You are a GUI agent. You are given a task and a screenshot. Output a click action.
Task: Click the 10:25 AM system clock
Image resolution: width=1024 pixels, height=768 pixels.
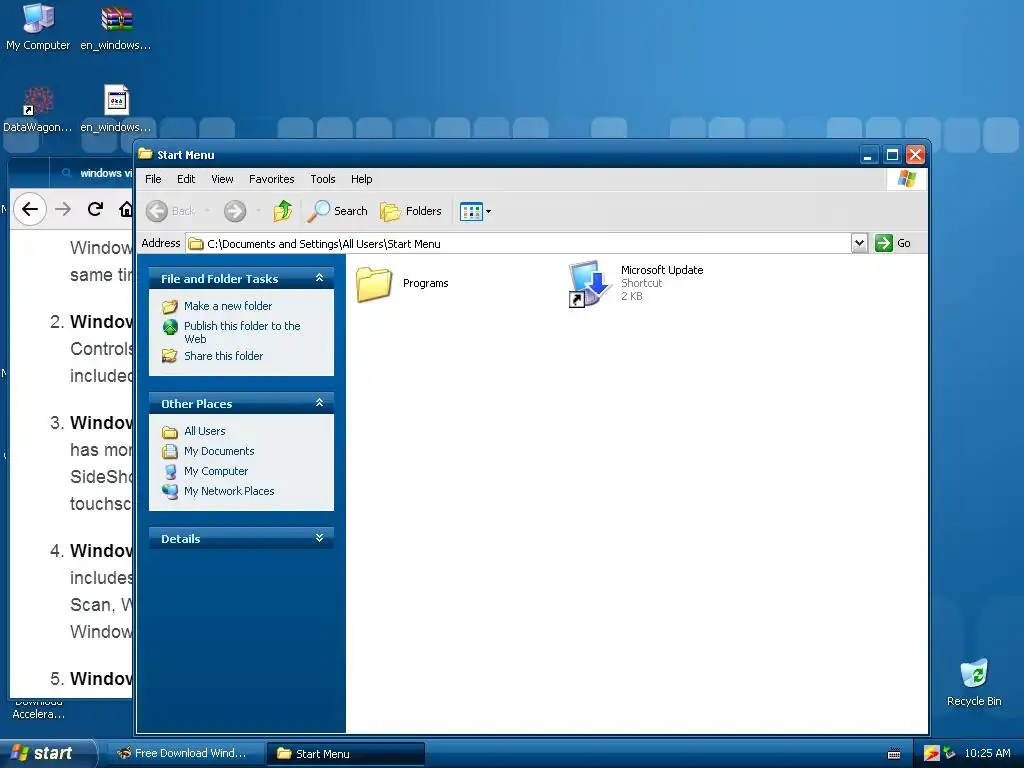(x=987, y=754)
